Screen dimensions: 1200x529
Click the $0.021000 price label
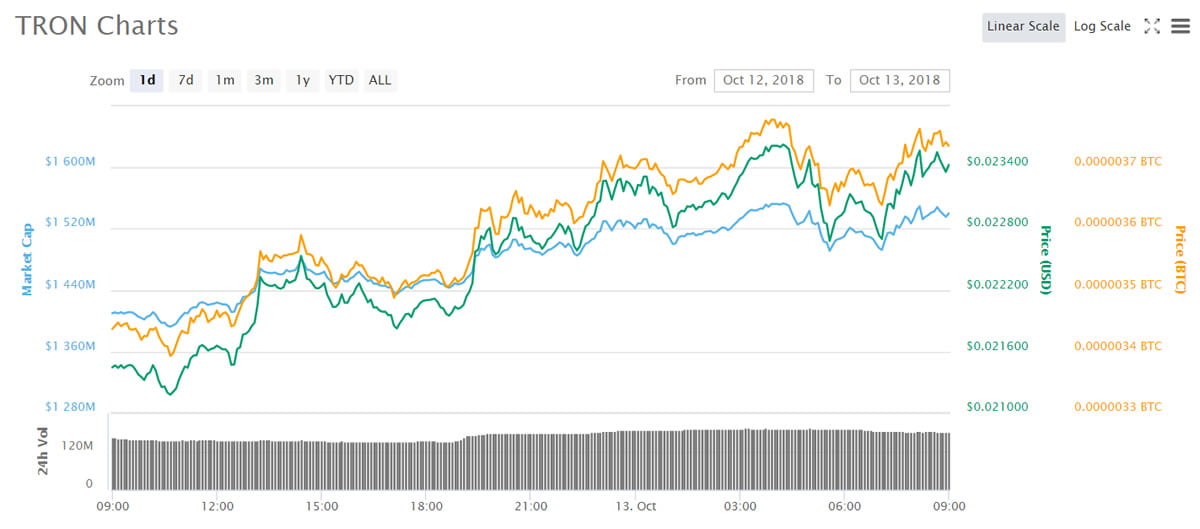pos(997,407)
